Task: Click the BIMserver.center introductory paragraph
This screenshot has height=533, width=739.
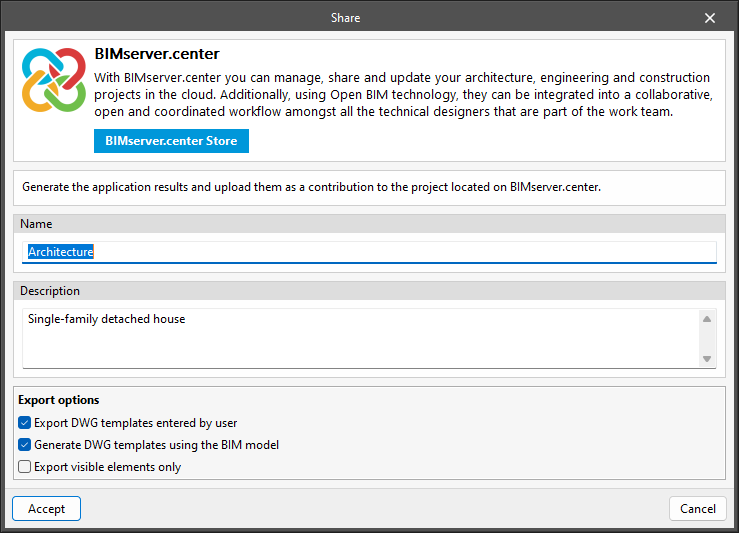Action: [402, 95]
